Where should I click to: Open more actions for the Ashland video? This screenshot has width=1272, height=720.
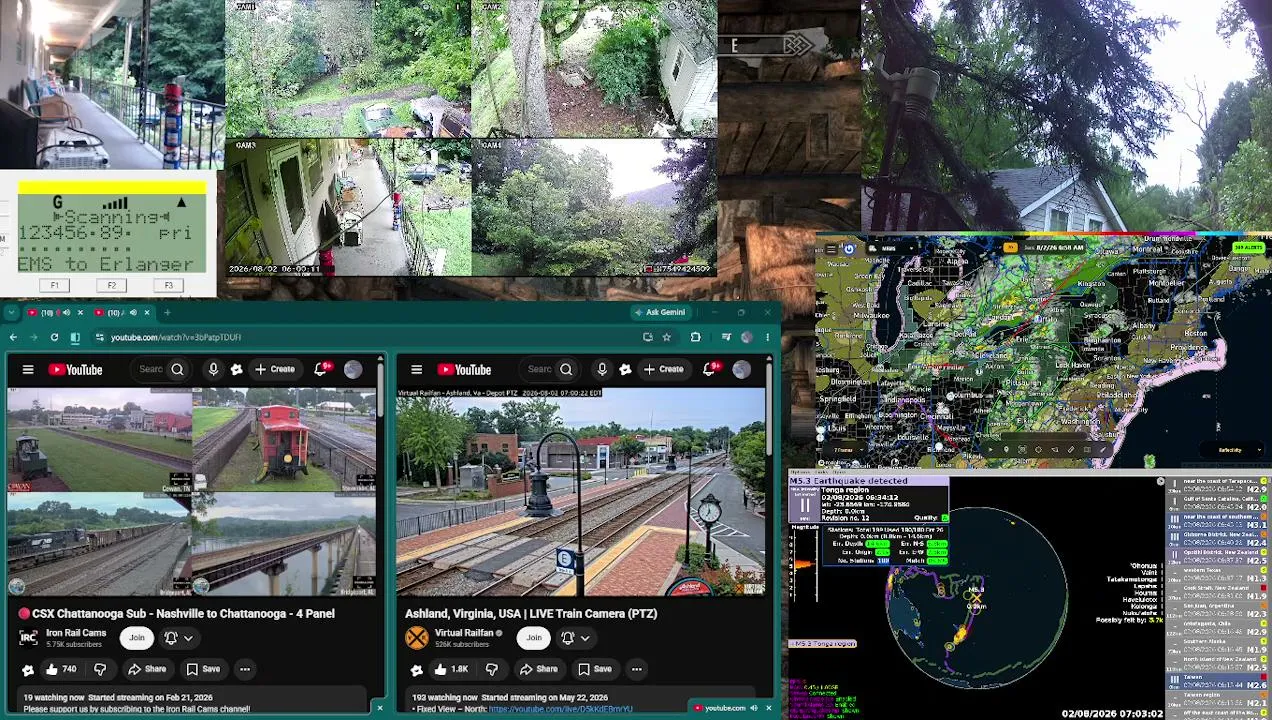coord(636,669)
